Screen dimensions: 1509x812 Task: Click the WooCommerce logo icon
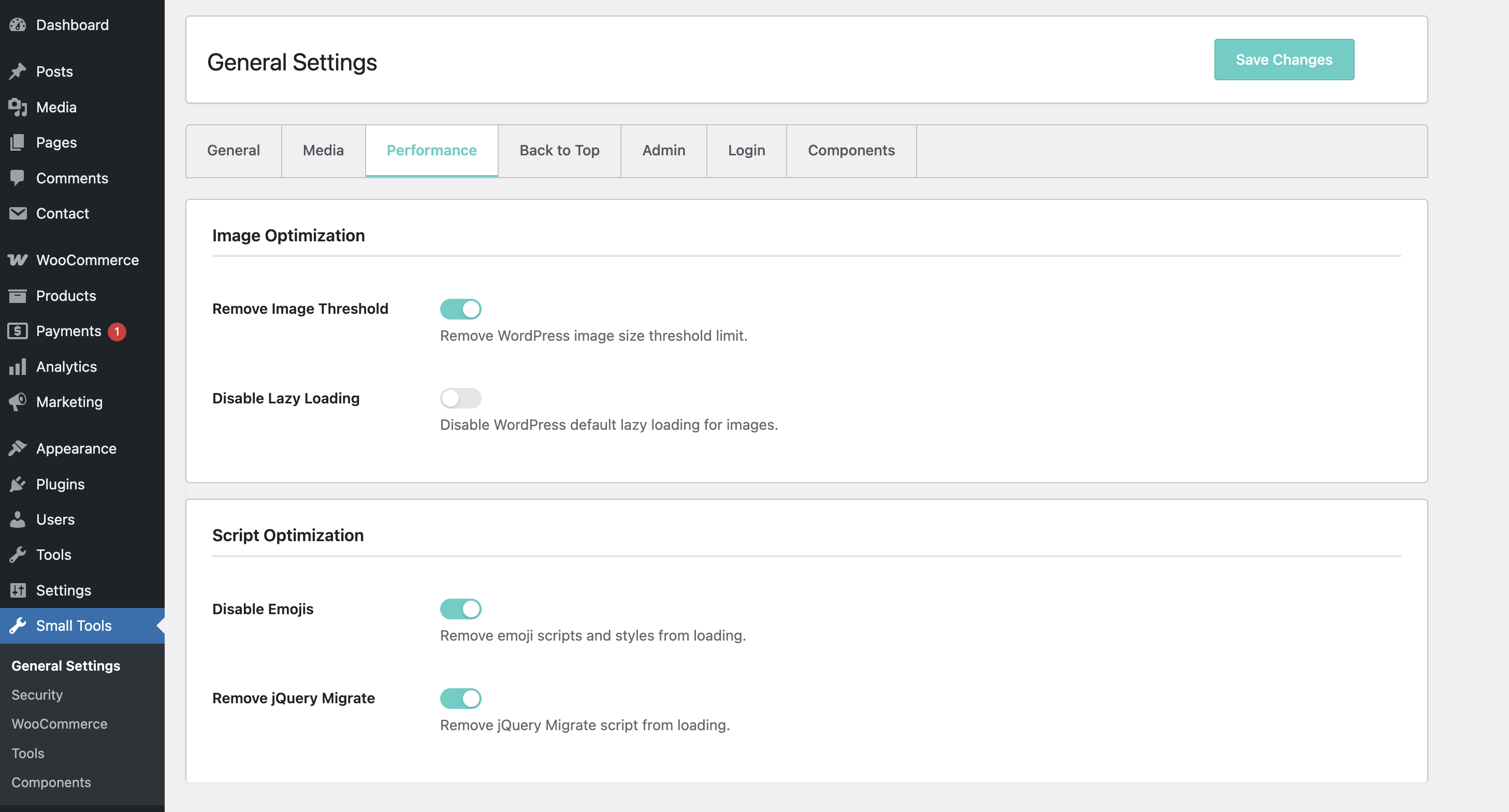[18, 259]
